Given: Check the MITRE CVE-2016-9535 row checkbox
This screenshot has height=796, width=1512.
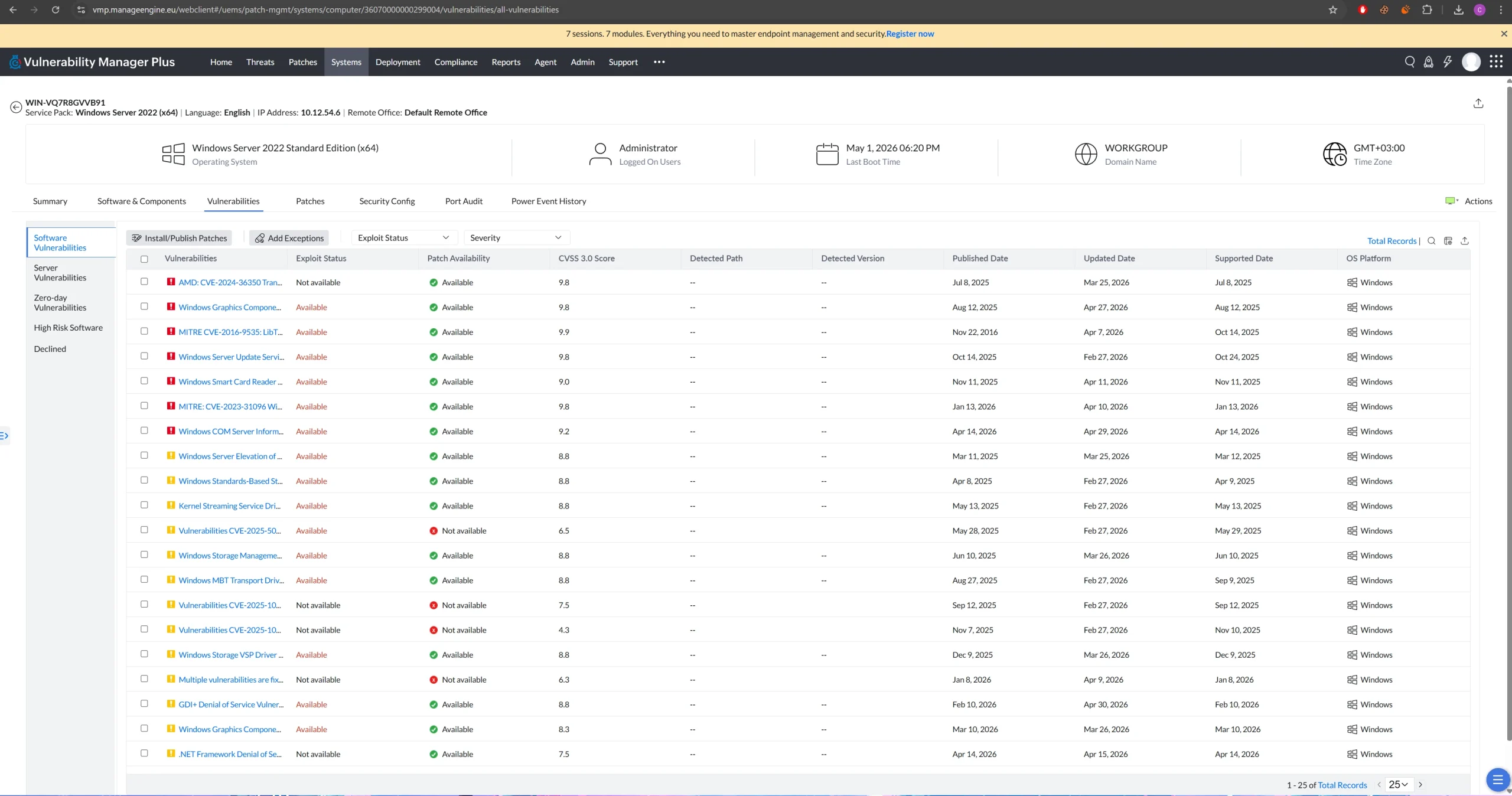Looking at the screenshot, I should 144,331.
